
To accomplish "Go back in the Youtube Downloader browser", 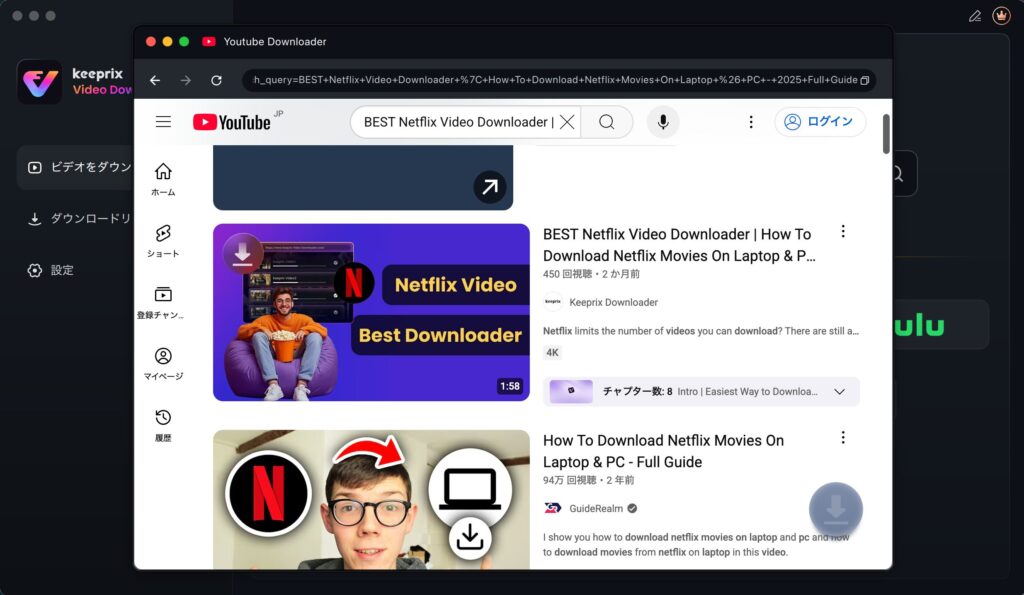I will pos(155,80).
